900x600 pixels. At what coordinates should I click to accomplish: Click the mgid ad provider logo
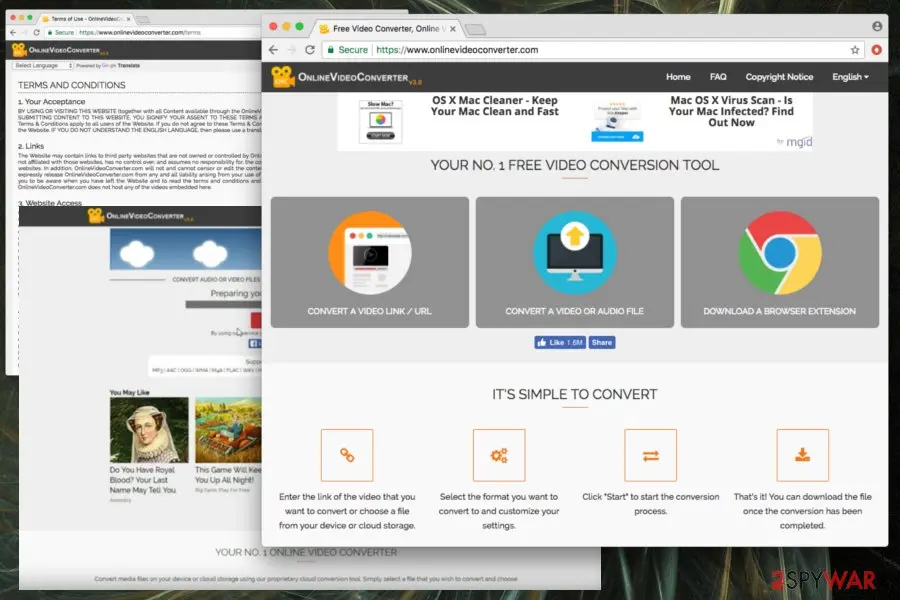(794, 142)
